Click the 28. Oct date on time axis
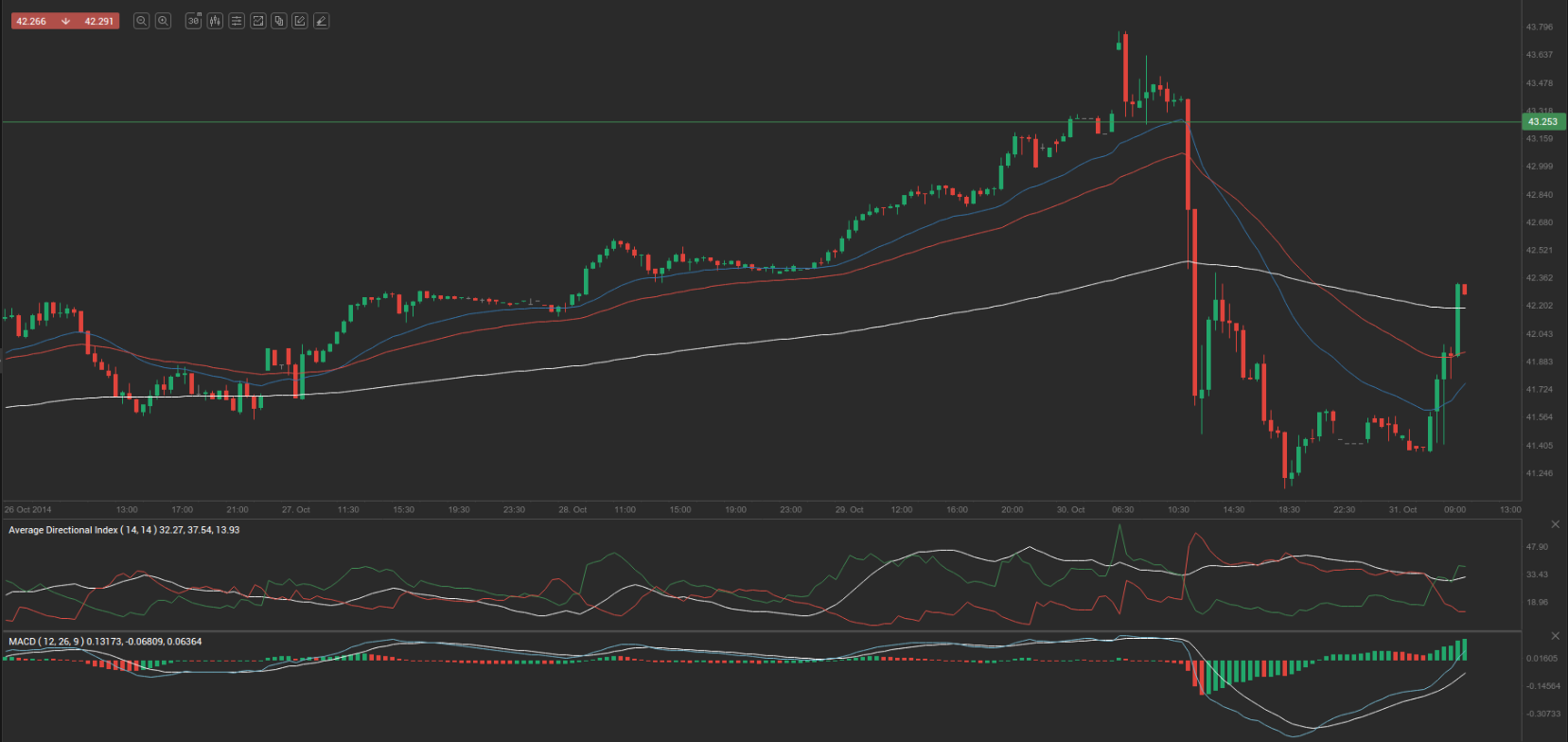The image size is (1568, 742). click(x=573, y=510)
